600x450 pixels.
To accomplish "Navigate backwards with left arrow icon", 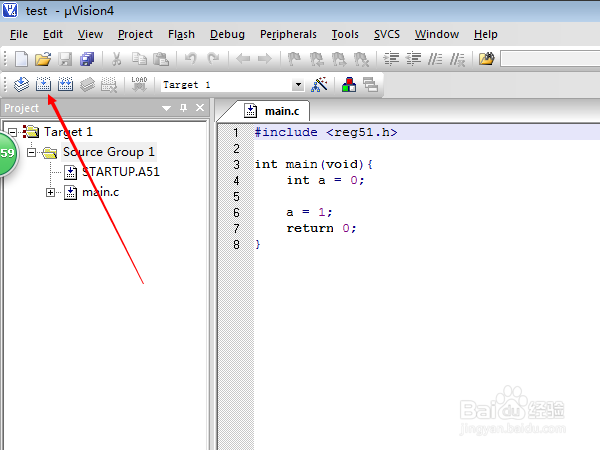I will pos(243,59).
